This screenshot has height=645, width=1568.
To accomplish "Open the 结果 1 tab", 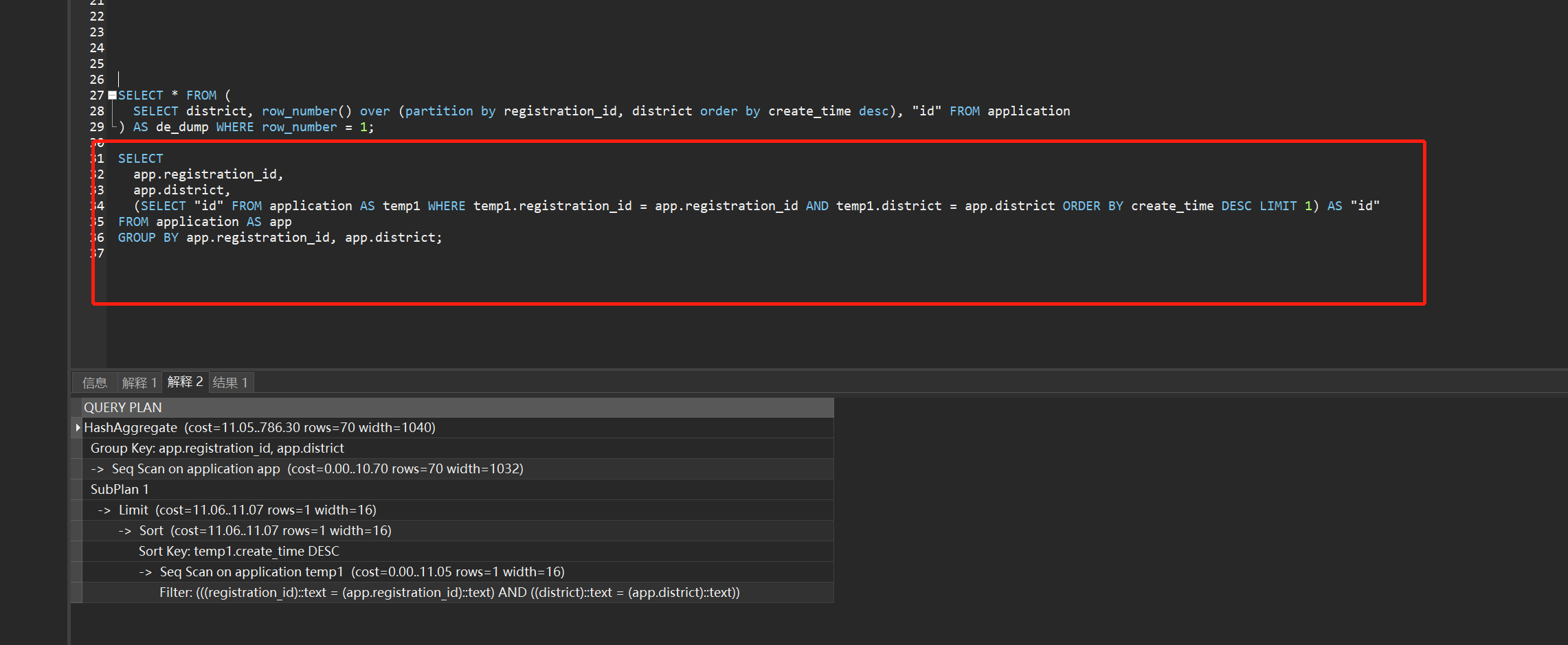I will [x=231, y=383].
